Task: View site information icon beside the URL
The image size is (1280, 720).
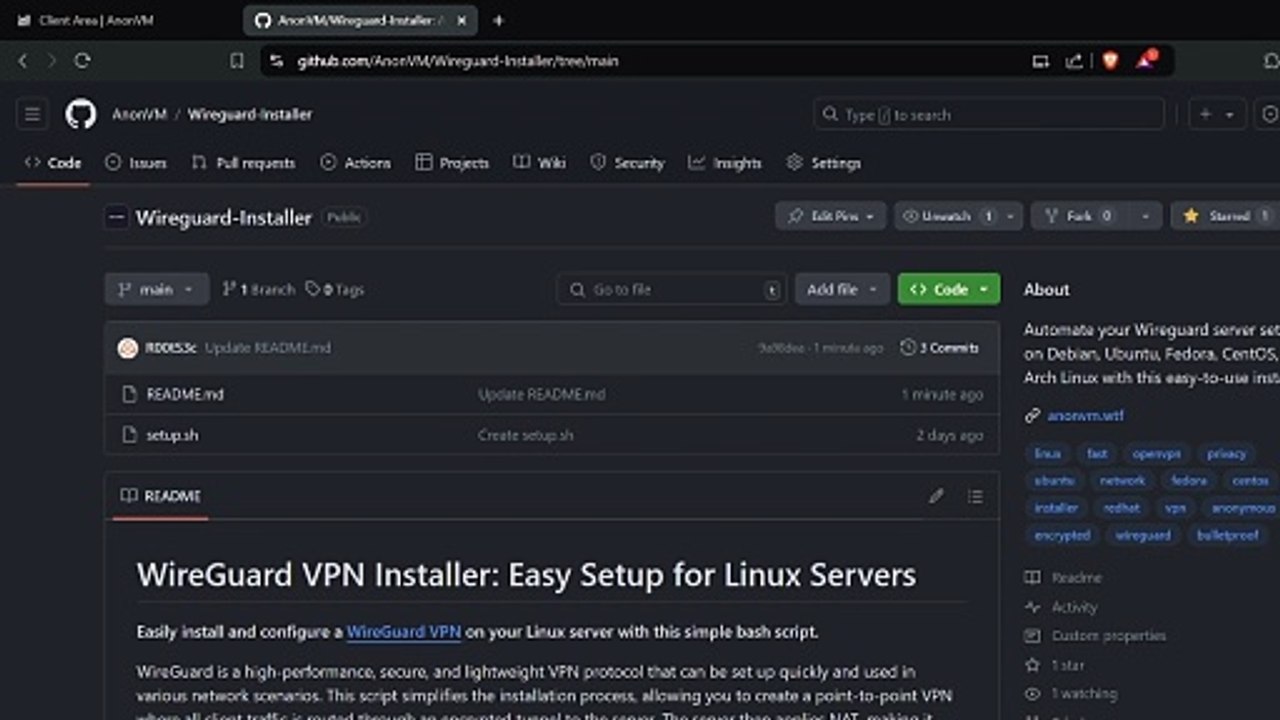Action: [277, 61]
